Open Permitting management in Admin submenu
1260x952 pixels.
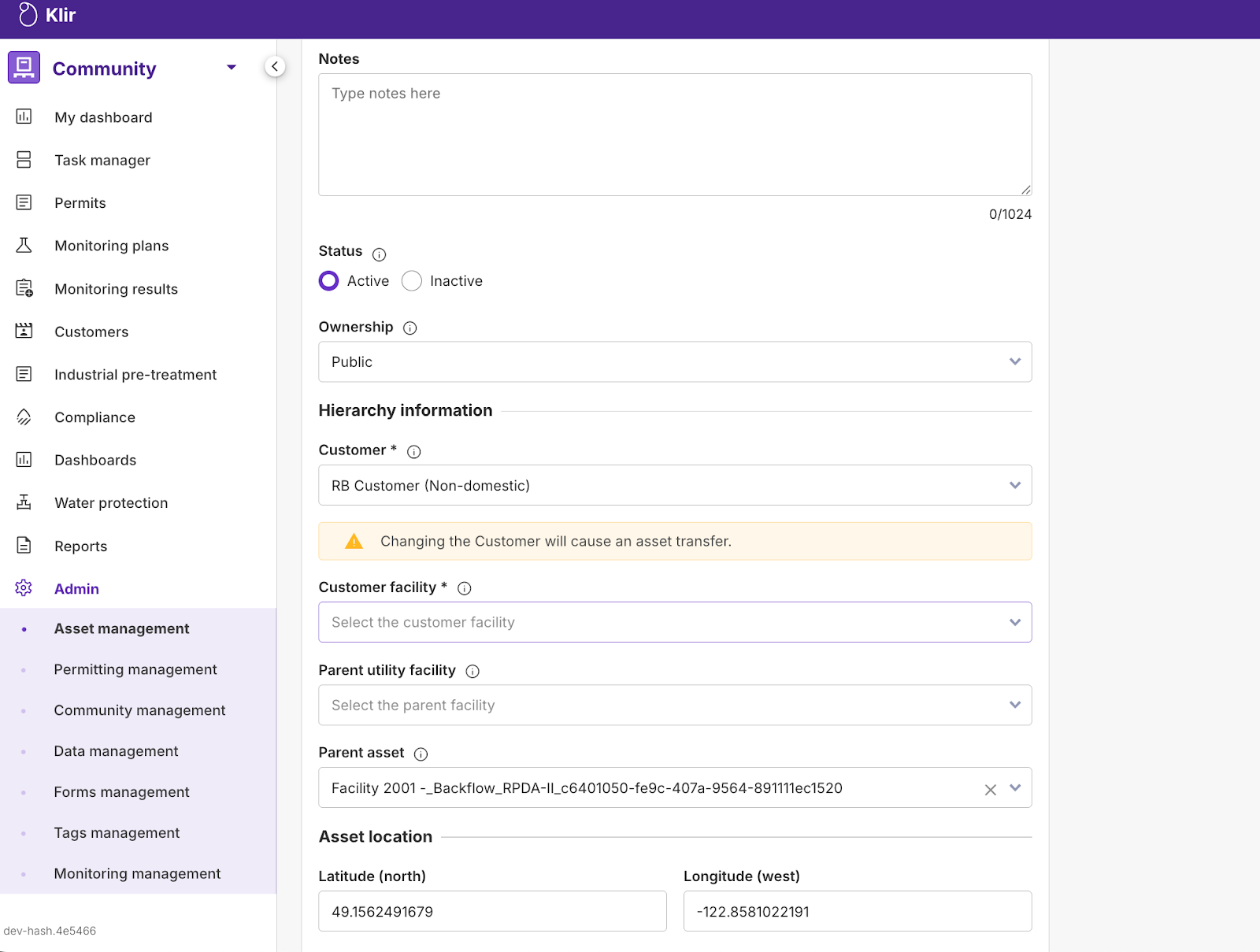135,669
